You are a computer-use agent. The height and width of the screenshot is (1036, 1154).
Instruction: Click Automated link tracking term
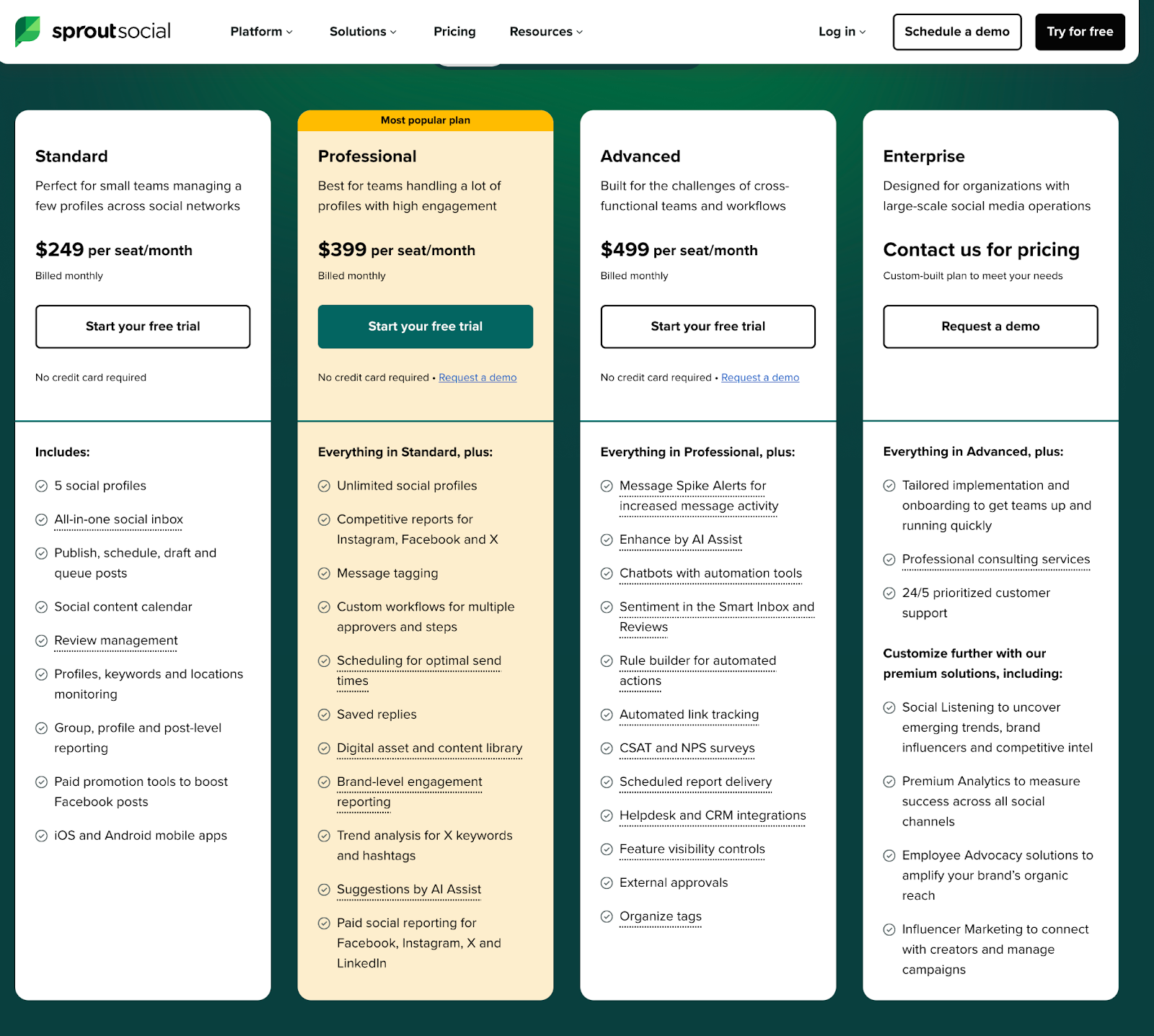click(x=689, y=715)
